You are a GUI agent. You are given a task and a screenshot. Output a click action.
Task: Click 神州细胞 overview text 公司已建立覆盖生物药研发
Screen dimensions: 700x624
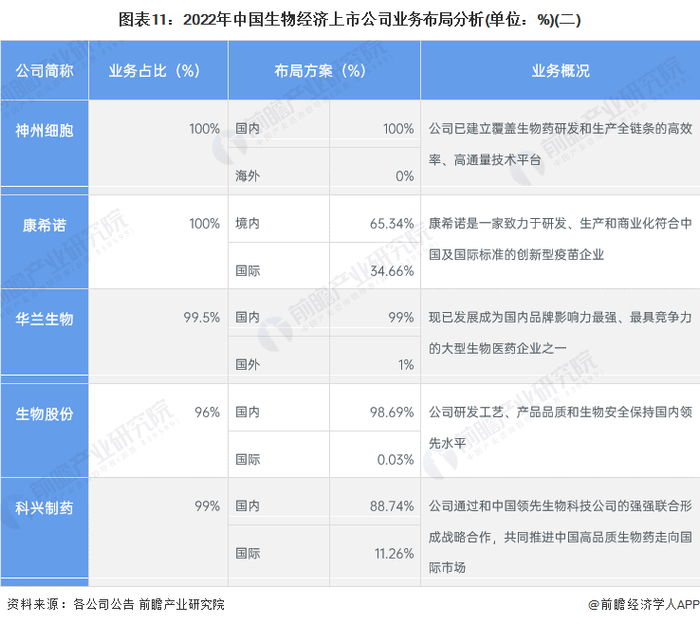click(560, 144)
